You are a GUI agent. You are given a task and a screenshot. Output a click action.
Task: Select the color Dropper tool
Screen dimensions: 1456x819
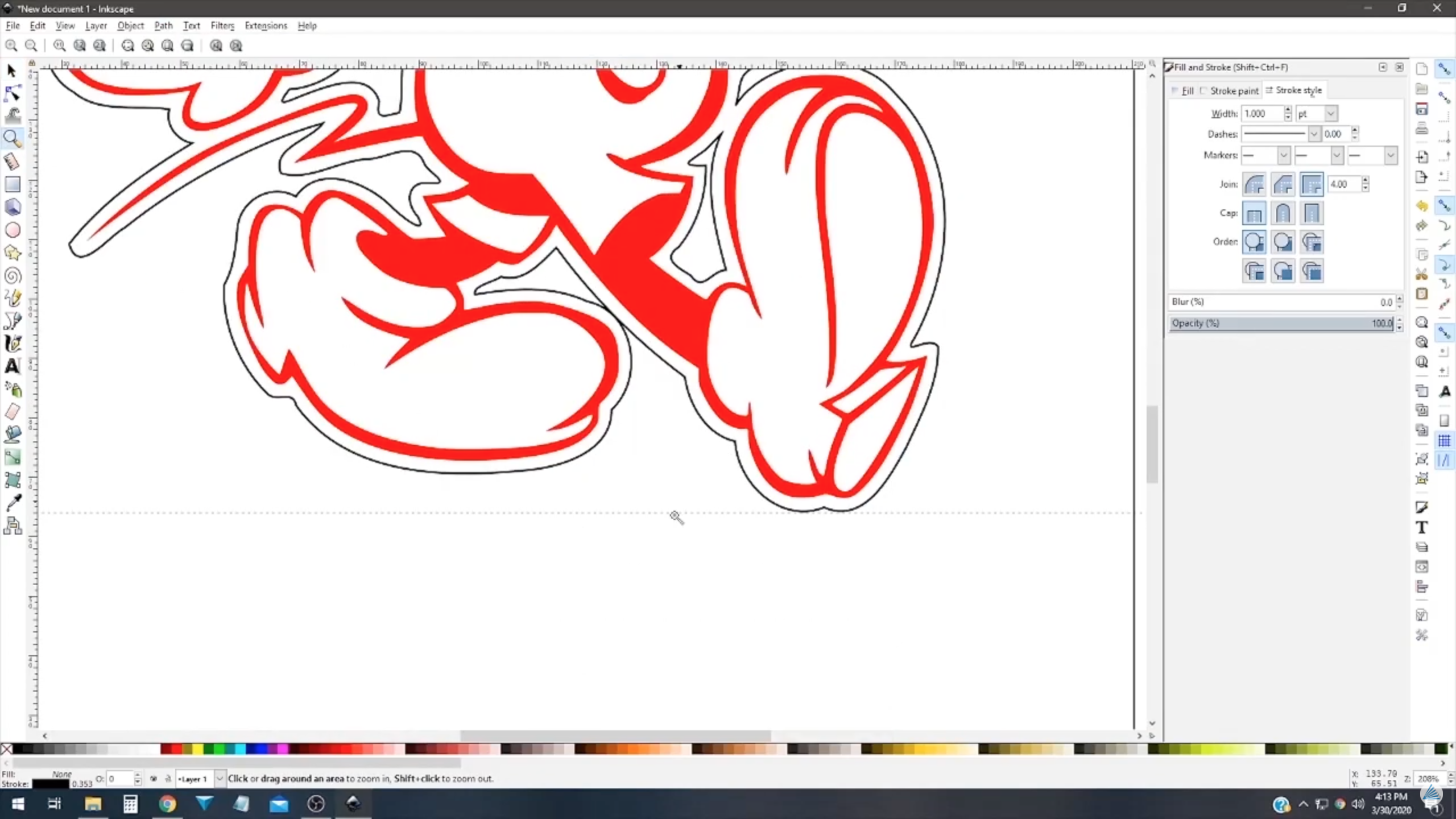click(13, 503)
